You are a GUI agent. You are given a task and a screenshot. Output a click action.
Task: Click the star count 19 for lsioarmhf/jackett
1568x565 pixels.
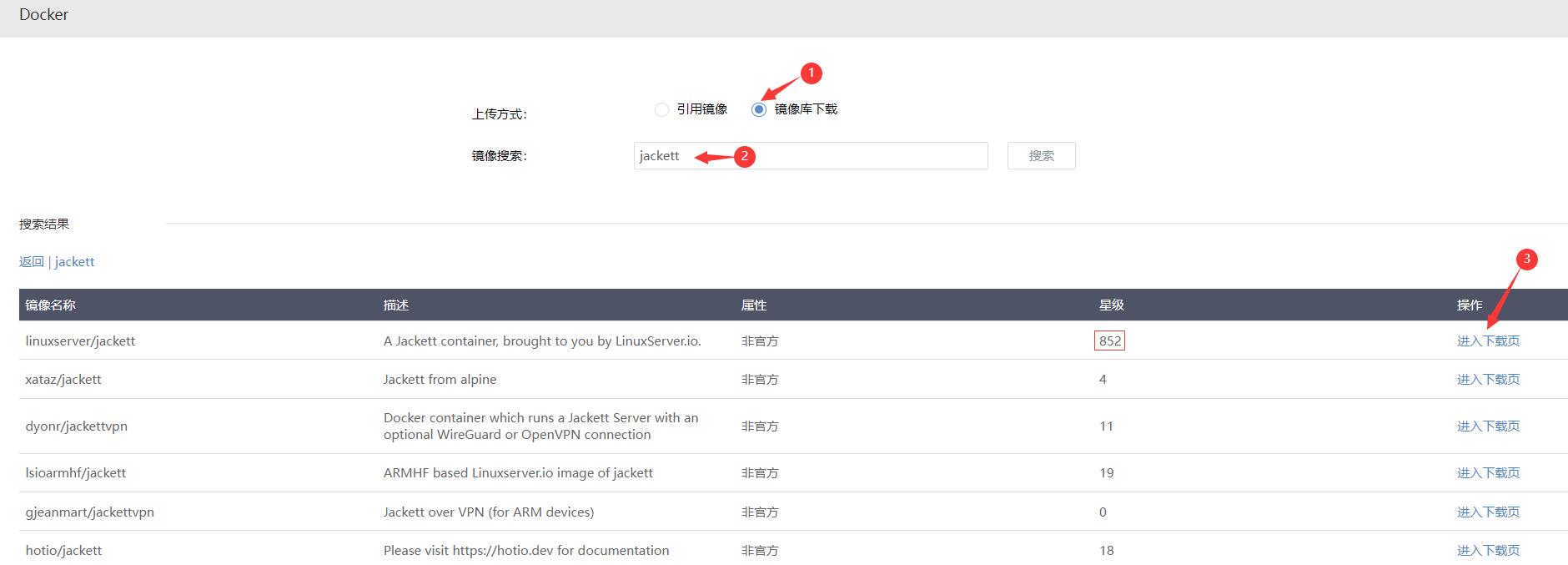[x=1107, y=473]
